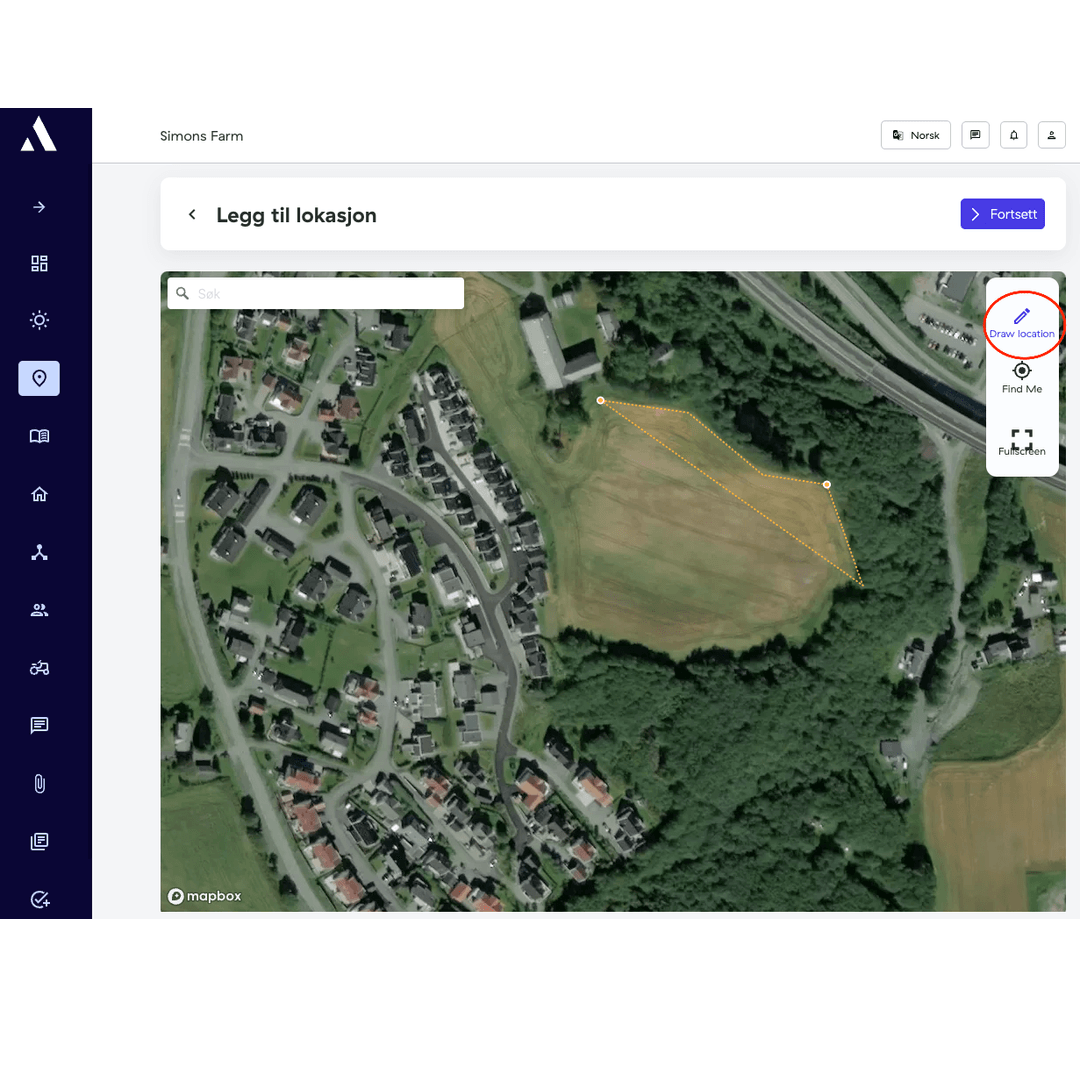The width and height of the screenshot is (1080, 1080).
Task: Click the polygon vertex below Fullscreen panel
Action: coord(827,485)
